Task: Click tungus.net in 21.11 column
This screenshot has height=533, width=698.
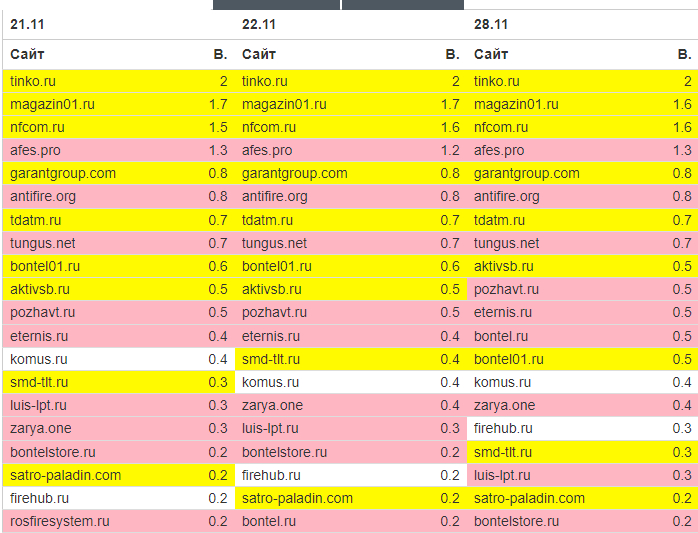Action: 42,243
